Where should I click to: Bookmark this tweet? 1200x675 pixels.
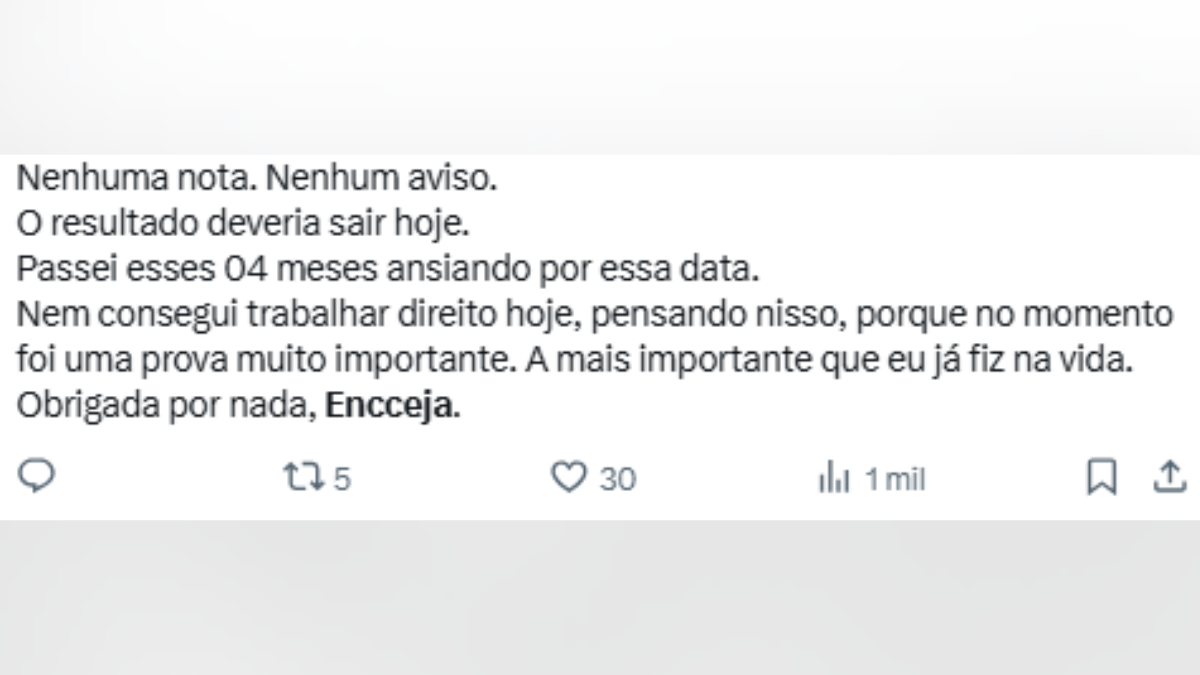pos(1101,478)
